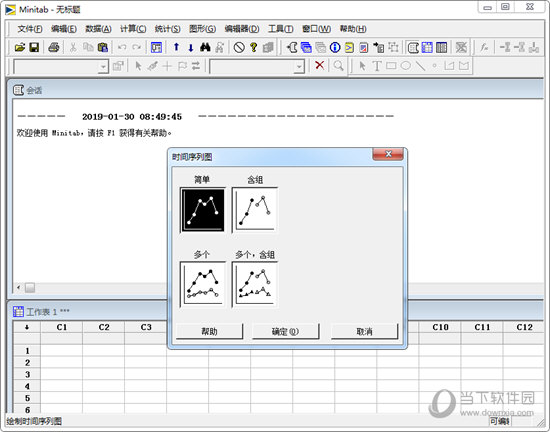Open the 数据(A) menu
The width and height of the screenshot is (550, 432).
99,29
